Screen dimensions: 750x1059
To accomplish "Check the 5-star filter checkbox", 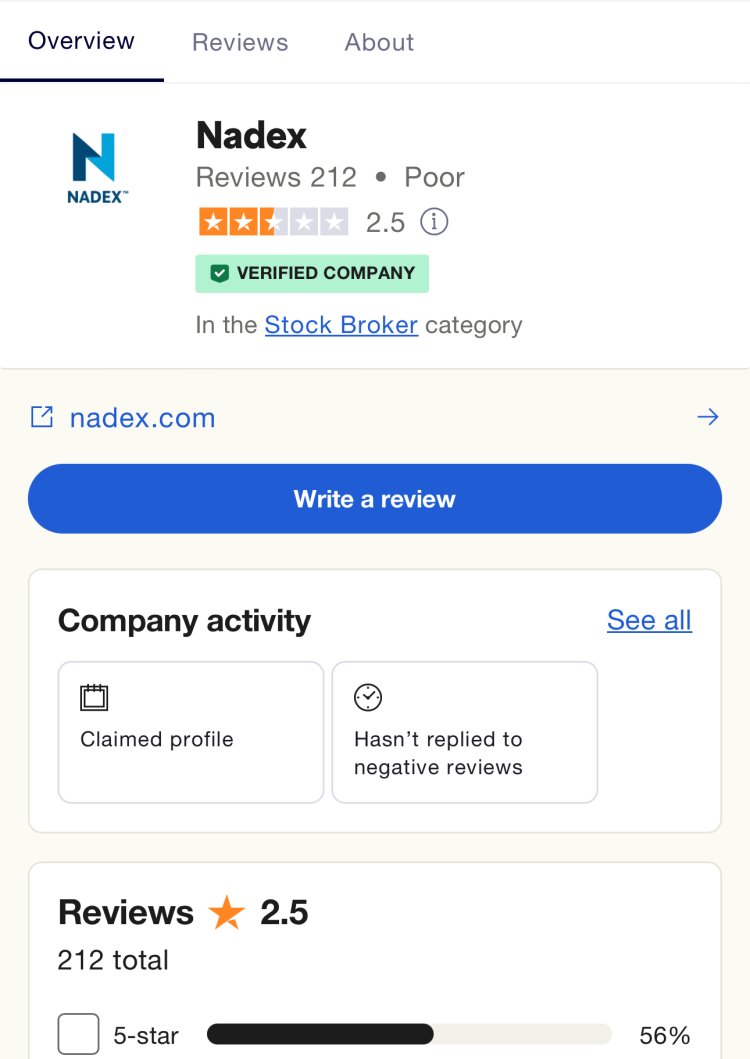I will (78, 1033).
